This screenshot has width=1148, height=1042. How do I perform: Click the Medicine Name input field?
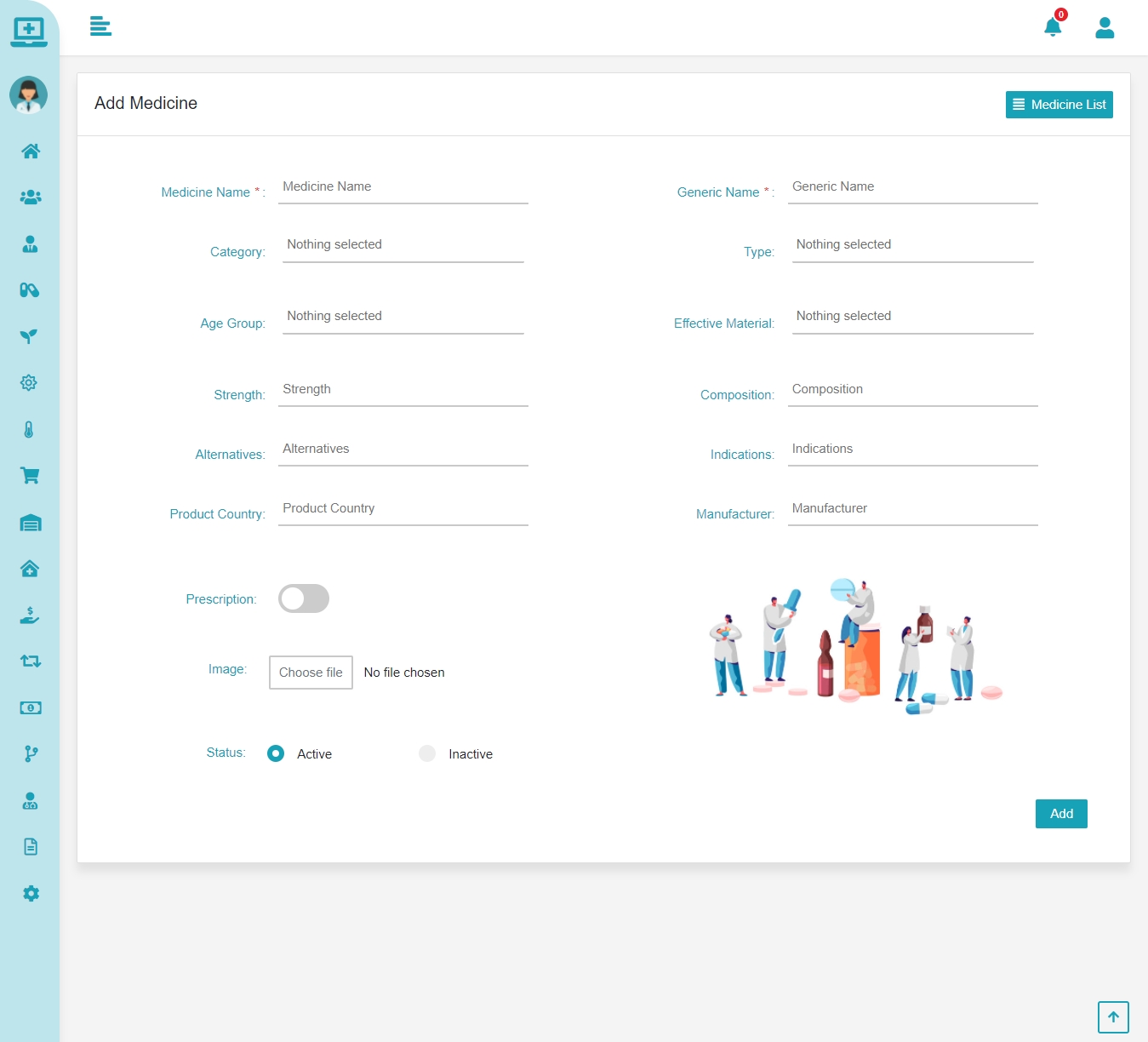coord(403,187)
